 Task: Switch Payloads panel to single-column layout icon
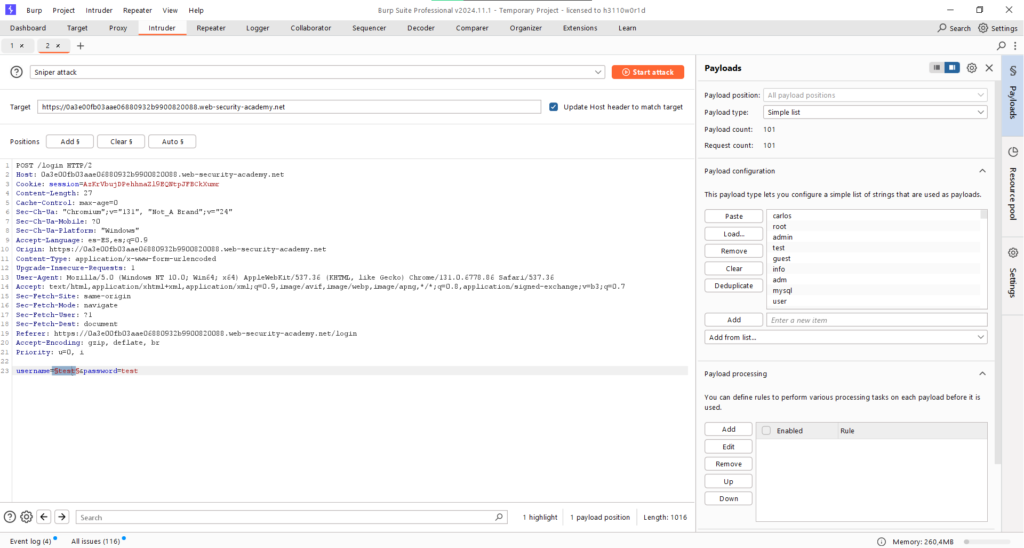(936, 68)
